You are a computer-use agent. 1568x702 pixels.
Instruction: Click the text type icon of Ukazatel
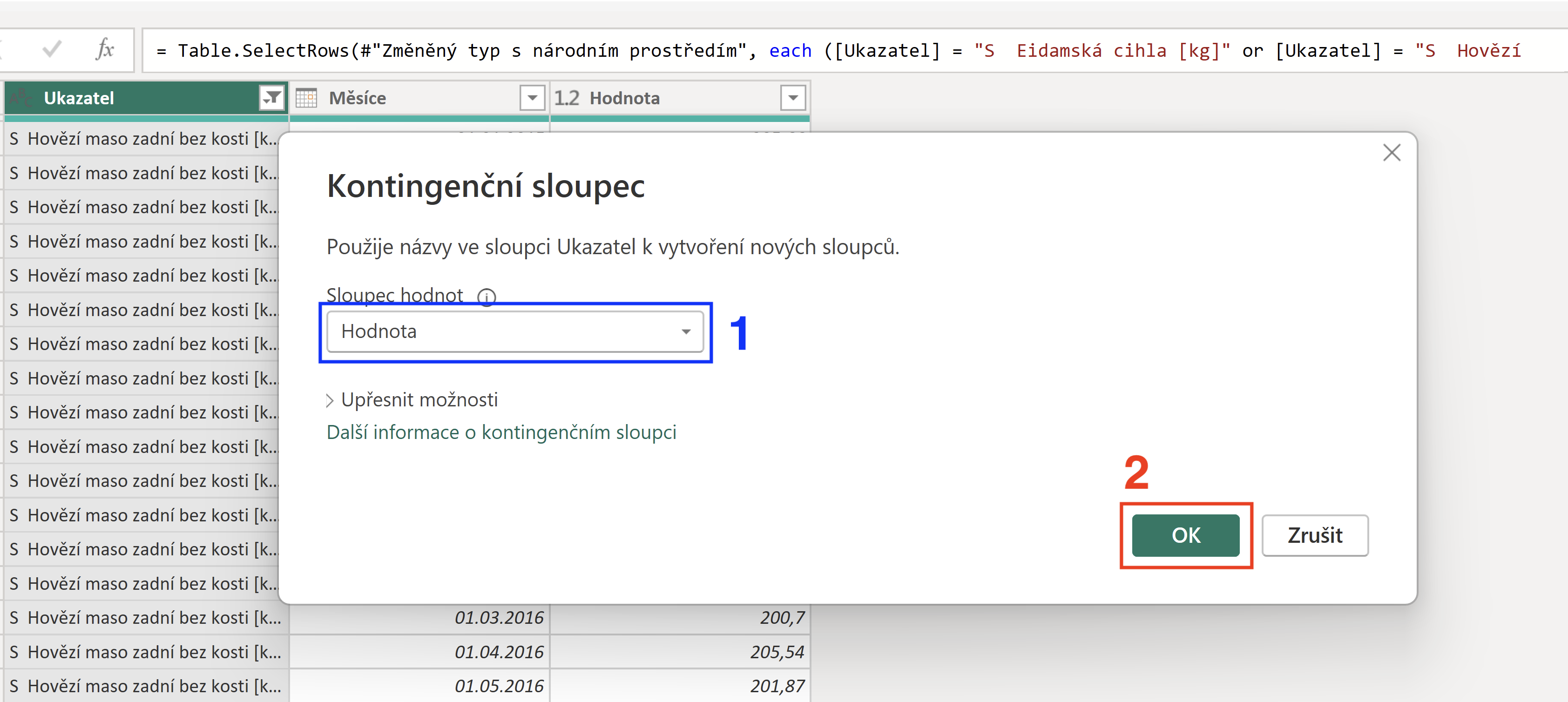pyautogui.click(x=20, y=98)
